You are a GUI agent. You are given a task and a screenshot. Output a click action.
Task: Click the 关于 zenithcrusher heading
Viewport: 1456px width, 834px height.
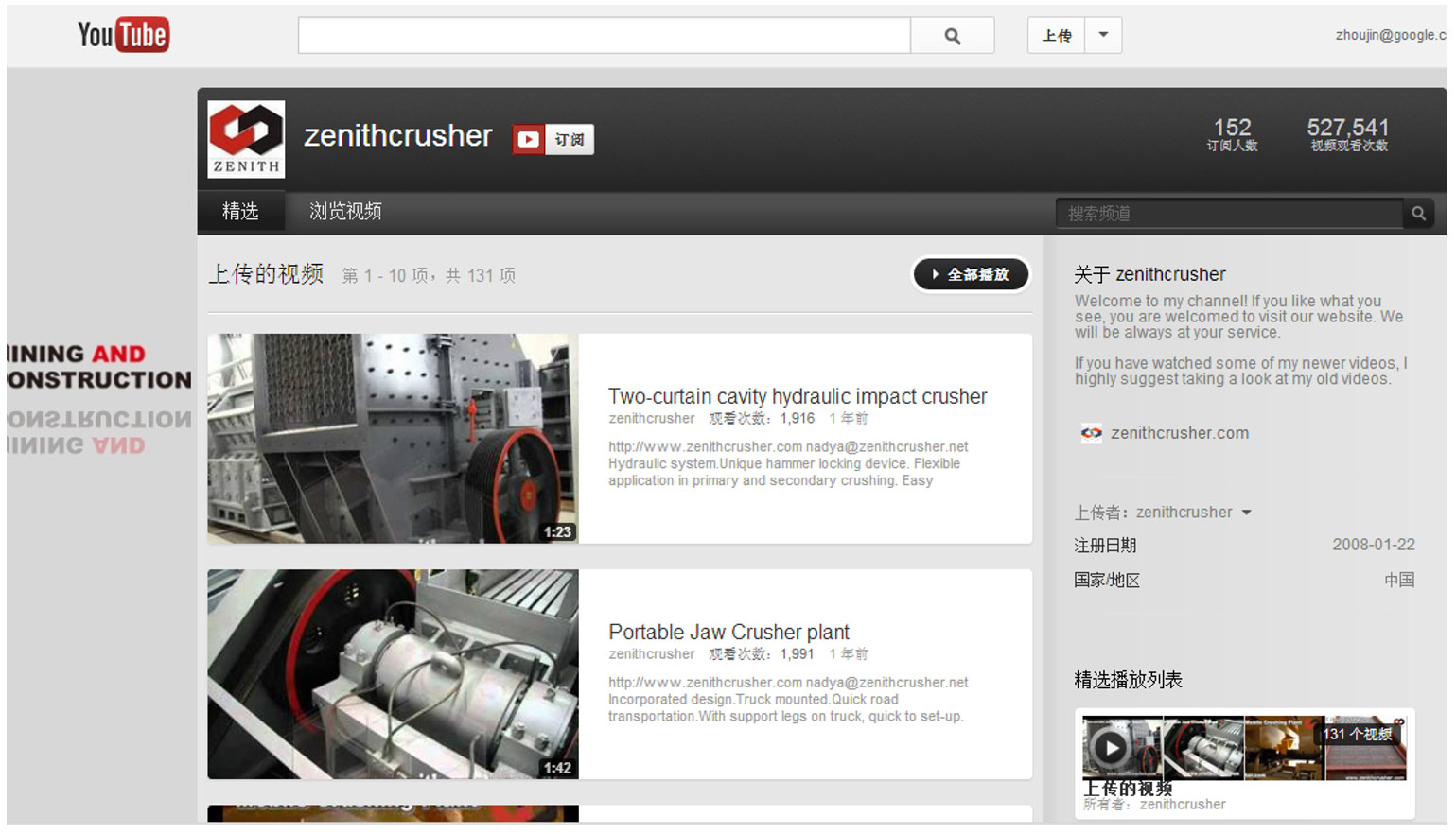(1149, 274)
